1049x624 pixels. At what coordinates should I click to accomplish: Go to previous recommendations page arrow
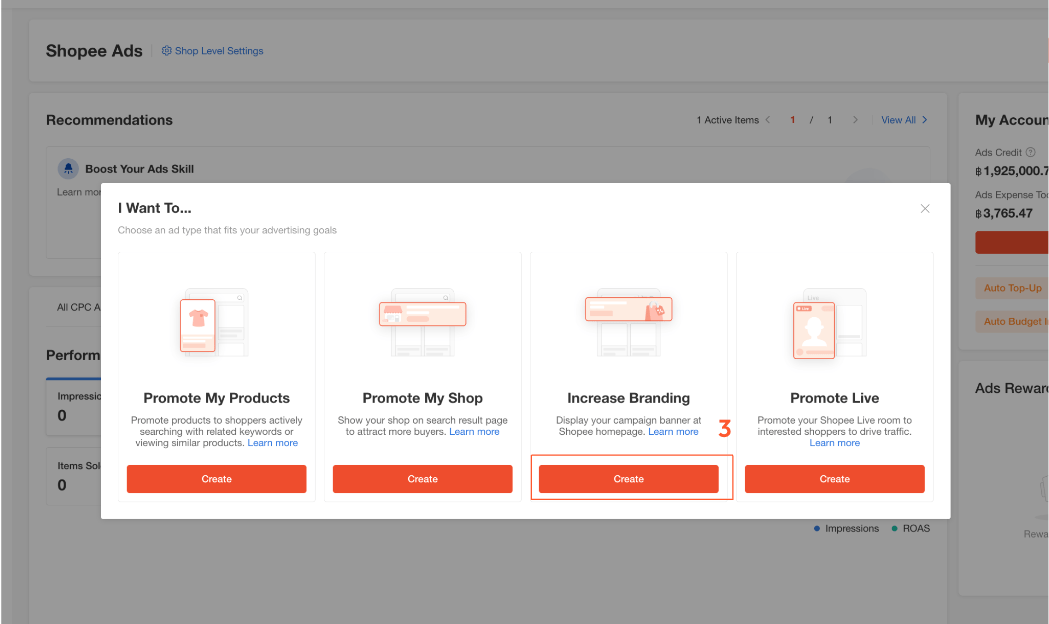(x=768, y=120)
